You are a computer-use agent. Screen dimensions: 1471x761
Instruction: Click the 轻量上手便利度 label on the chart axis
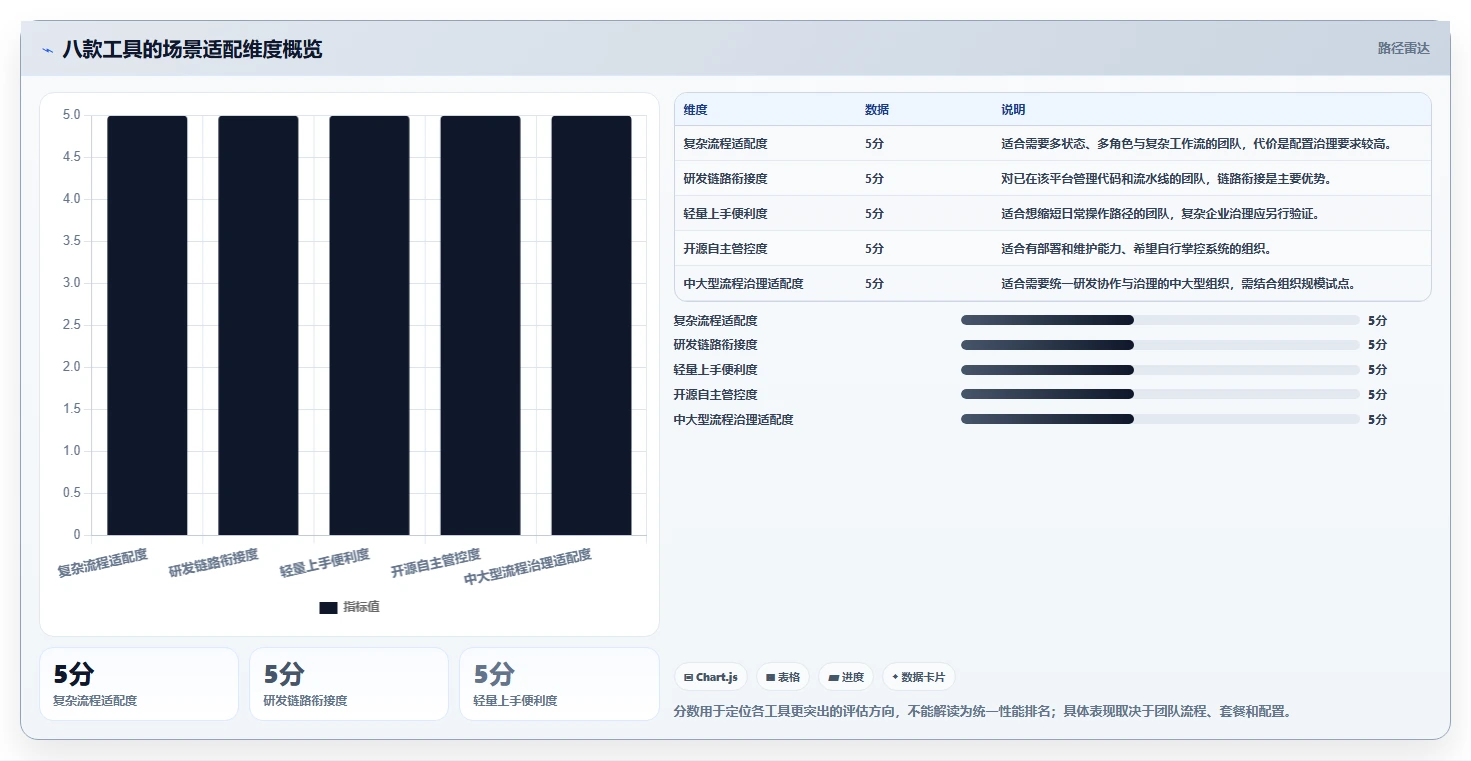pos(324,563)
